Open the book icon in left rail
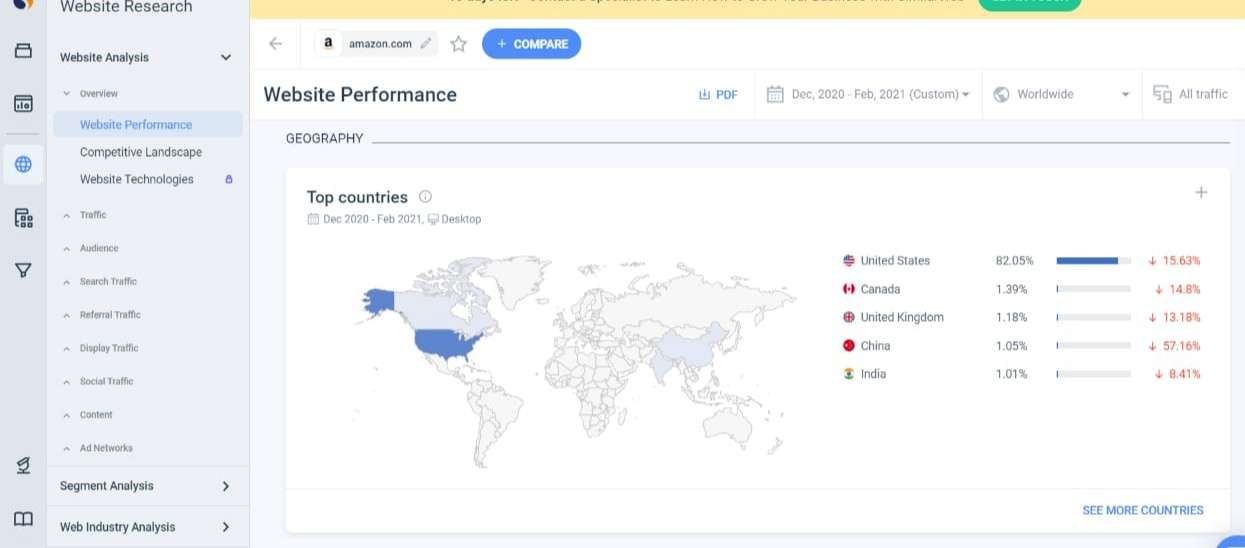Viewport: 1245px width, 548px height. coord(23,519)
